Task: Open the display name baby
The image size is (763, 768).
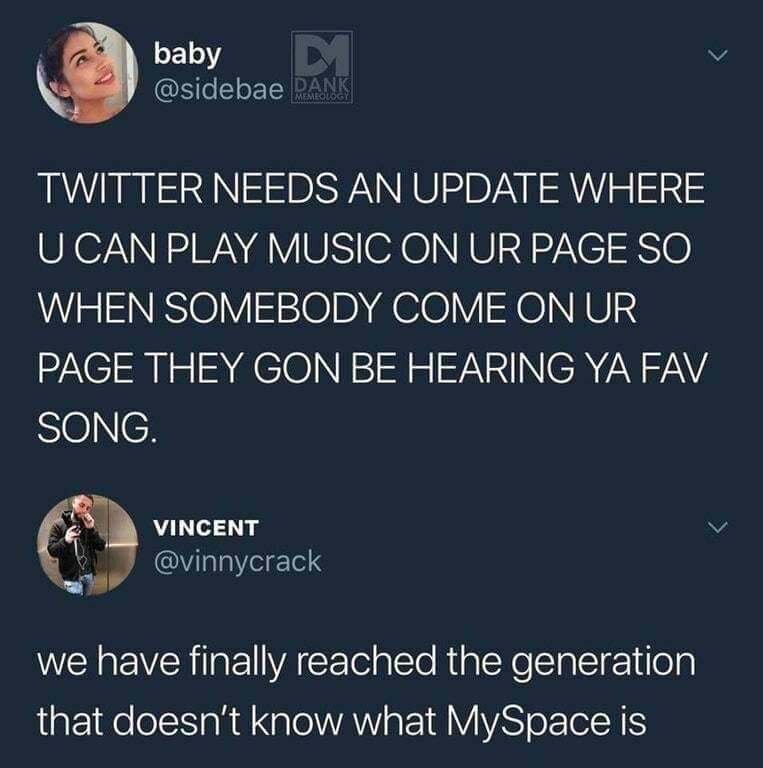Action: coord(187,53)
